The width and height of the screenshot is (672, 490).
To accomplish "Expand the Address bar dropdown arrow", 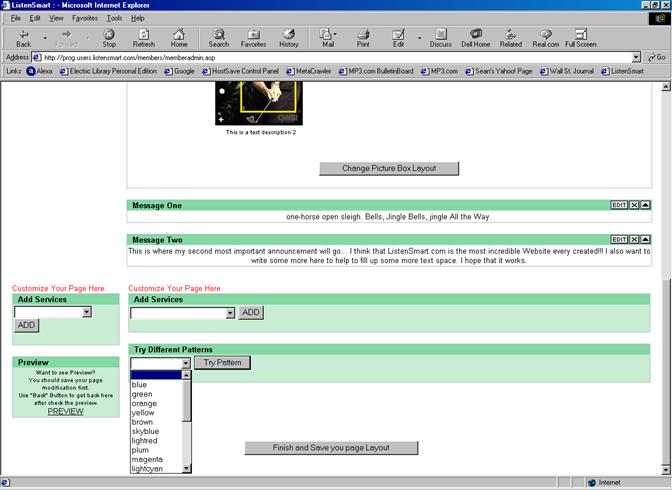I will click(x=636, y=57).
